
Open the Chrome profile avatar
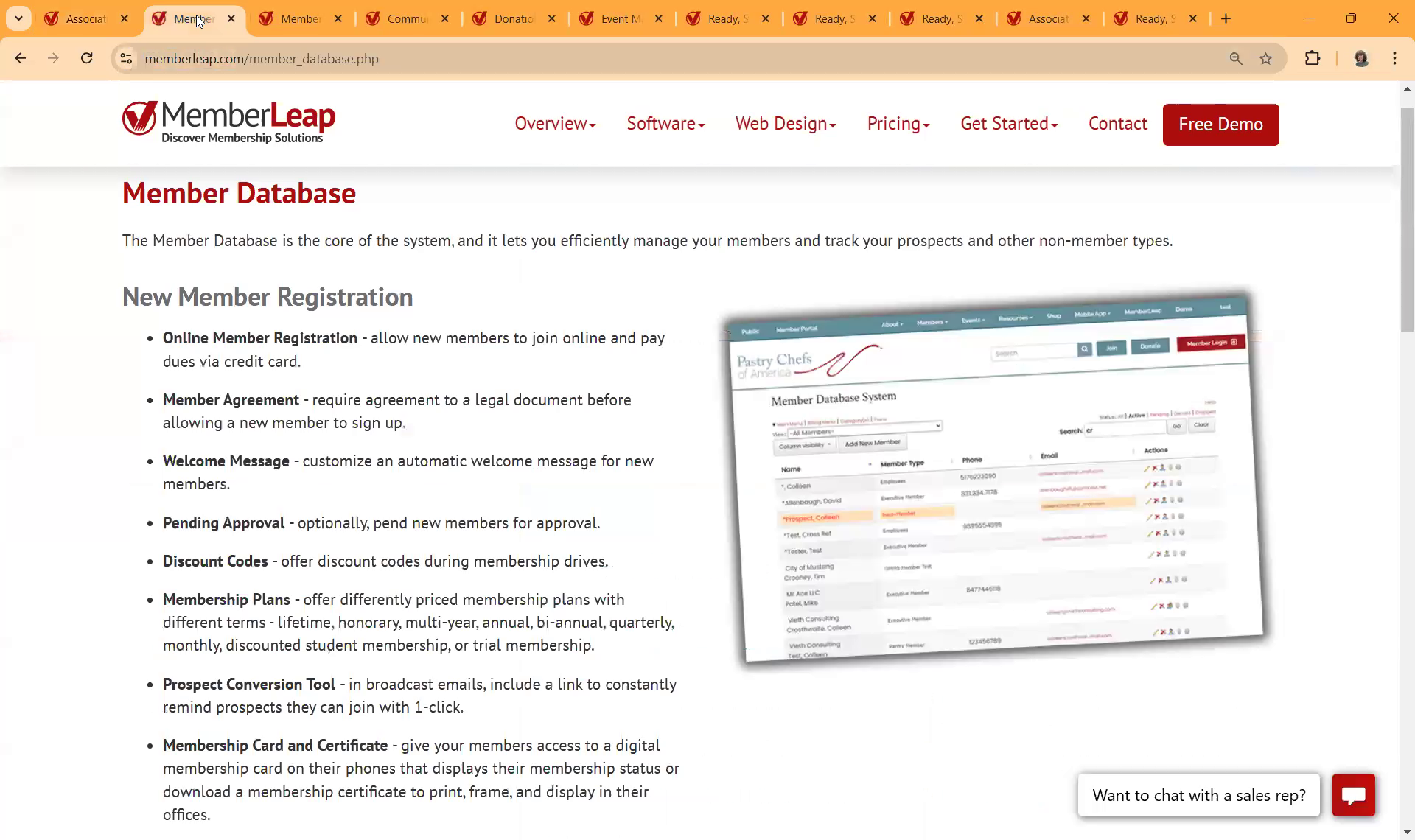click(x=1361, y=58)
